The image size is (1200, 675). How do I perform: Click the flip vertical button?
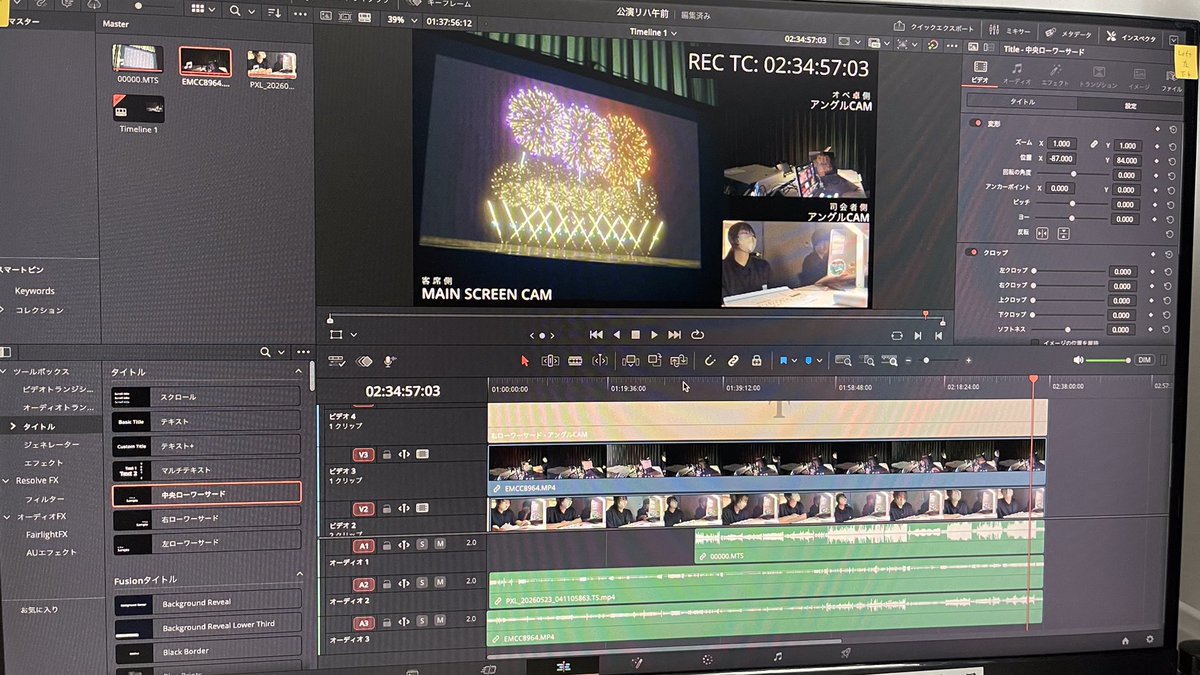click(1064, 233)
